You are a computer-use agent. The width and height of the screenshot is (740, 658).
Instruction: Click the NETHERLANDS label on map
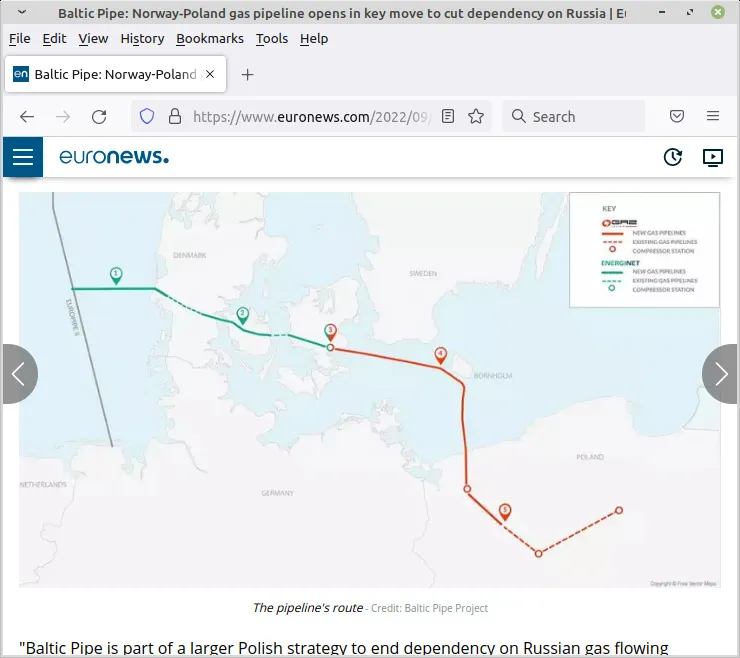click(x=43, y=484)
